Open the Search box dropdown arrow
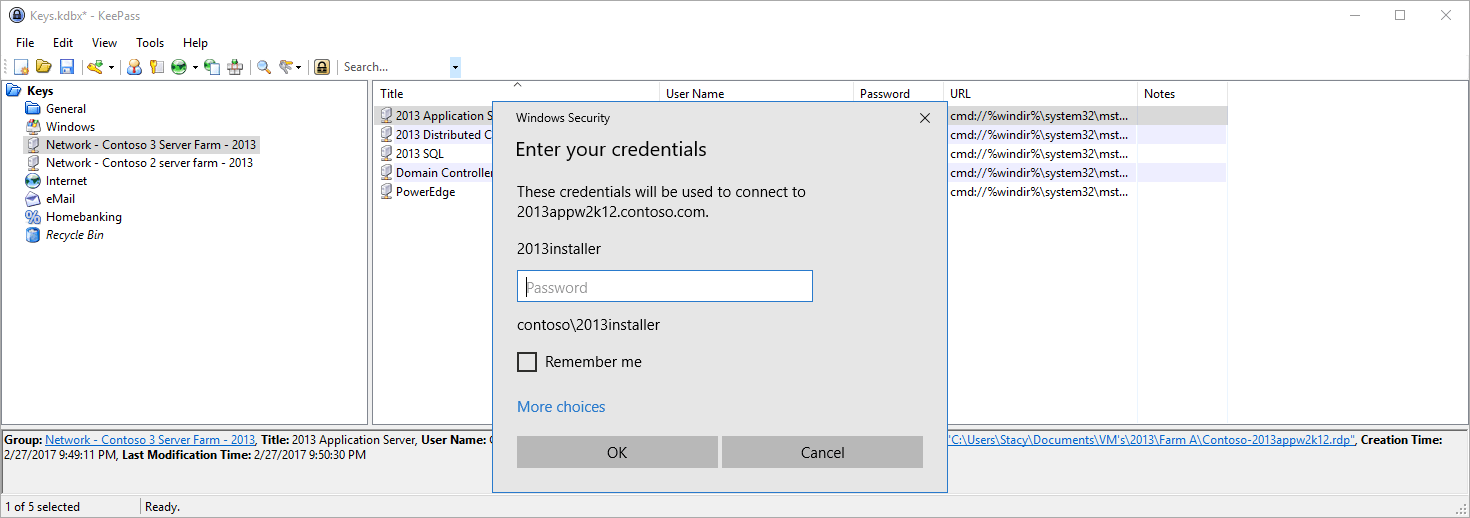1470x518 pixels. (x=455, y=67)
